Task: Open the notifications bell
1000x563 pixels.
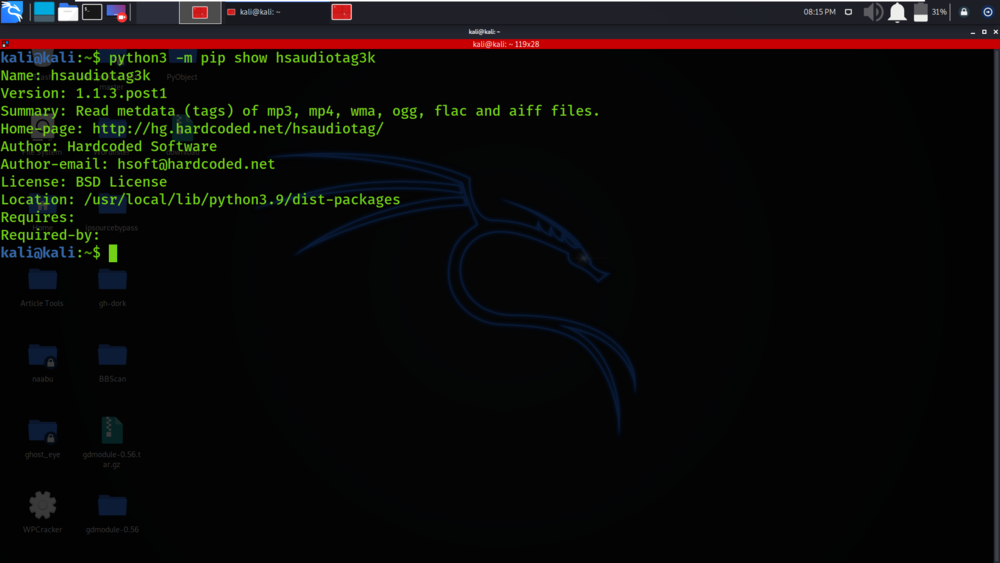Action: coord(897,12)
